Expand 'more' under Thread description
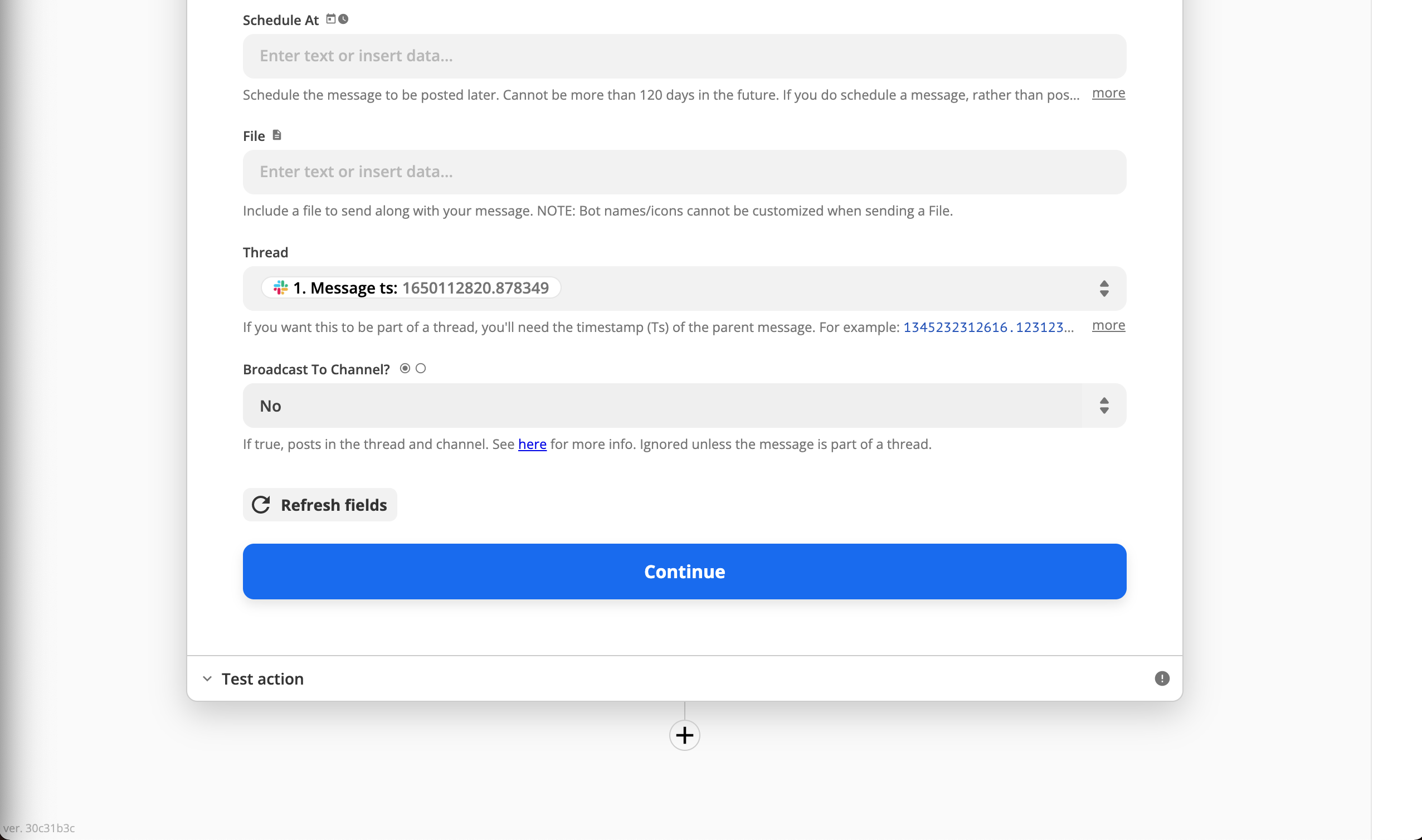The image size is (1422, 840). point(1108,325)
